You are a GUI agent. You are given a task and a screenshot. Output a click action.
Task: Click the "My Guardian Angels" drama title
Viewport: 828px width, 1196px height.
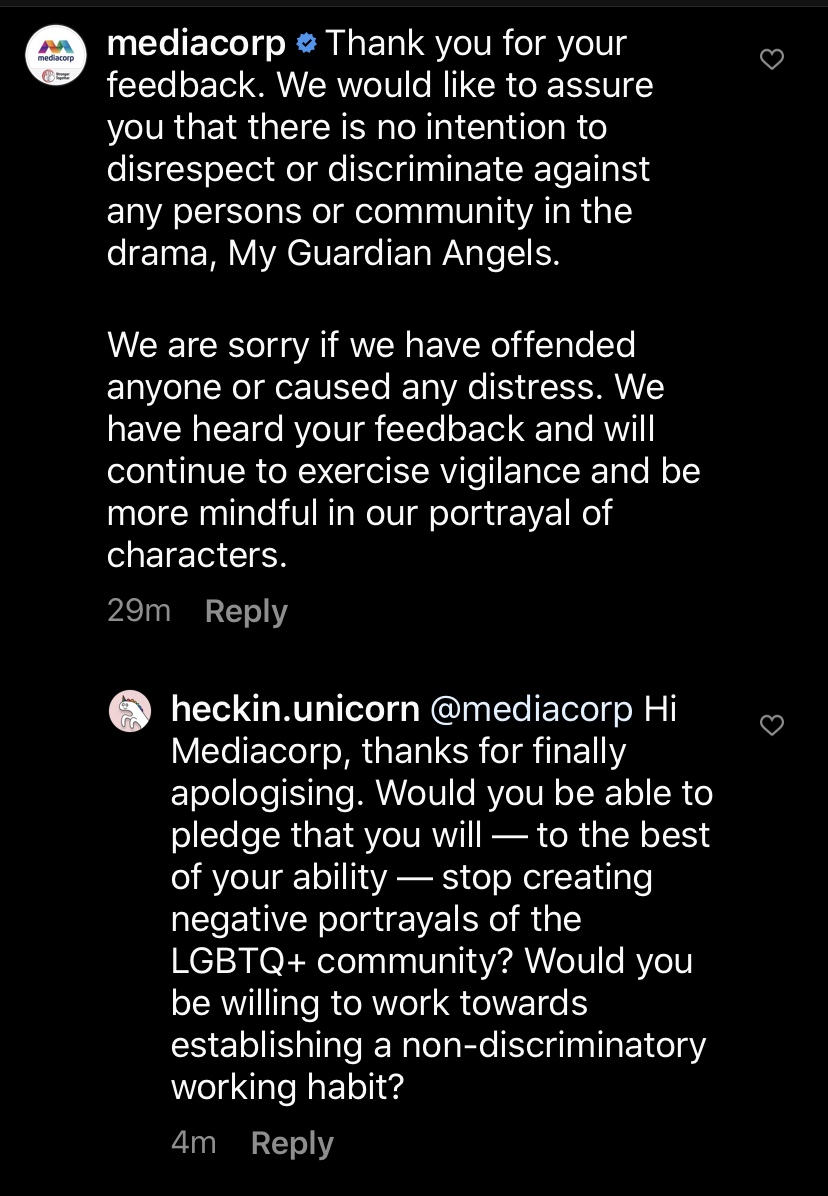click(x=394, y=254)
